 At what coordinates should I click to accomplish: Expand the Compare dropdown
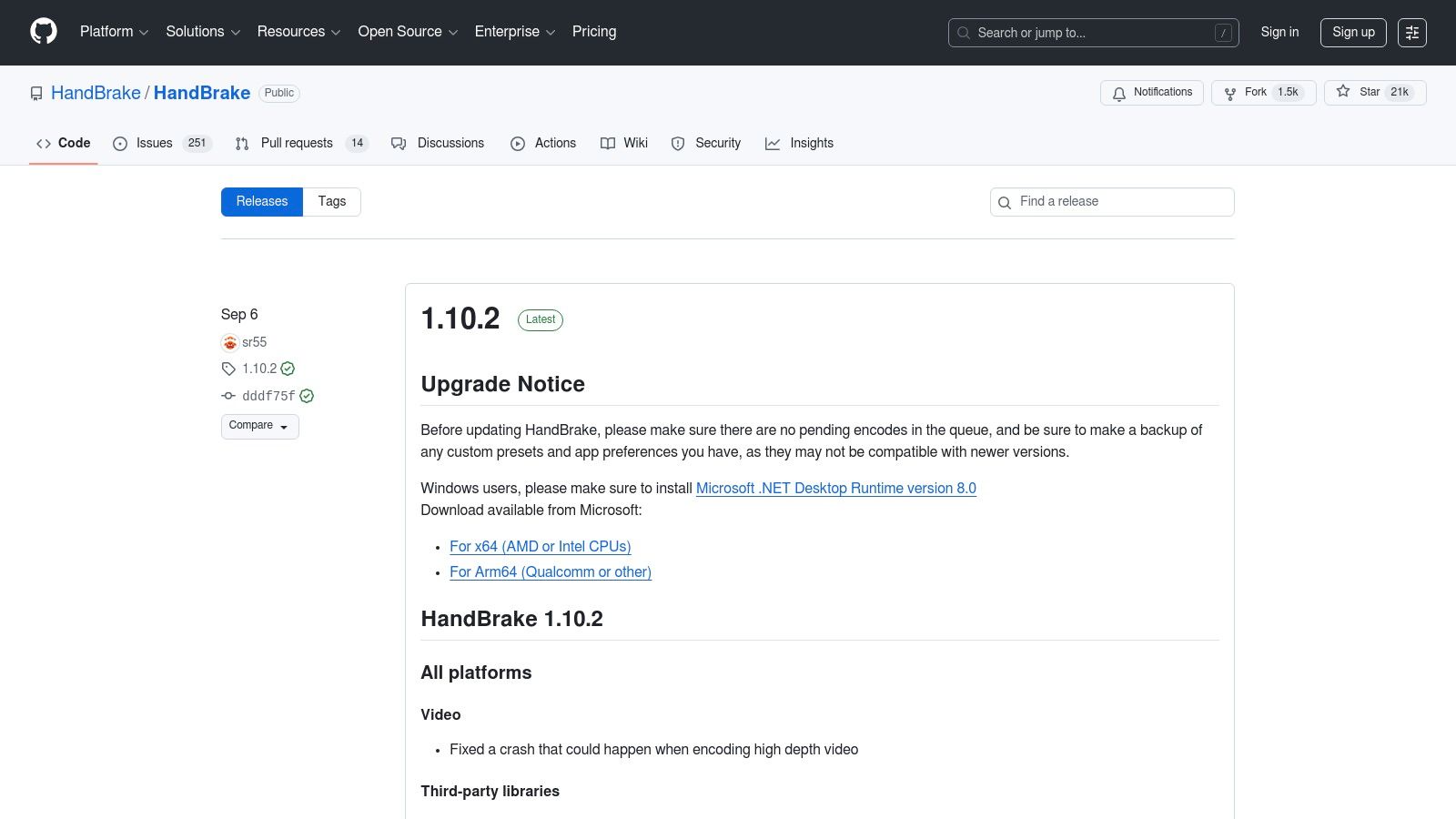(x=259, y=426)
